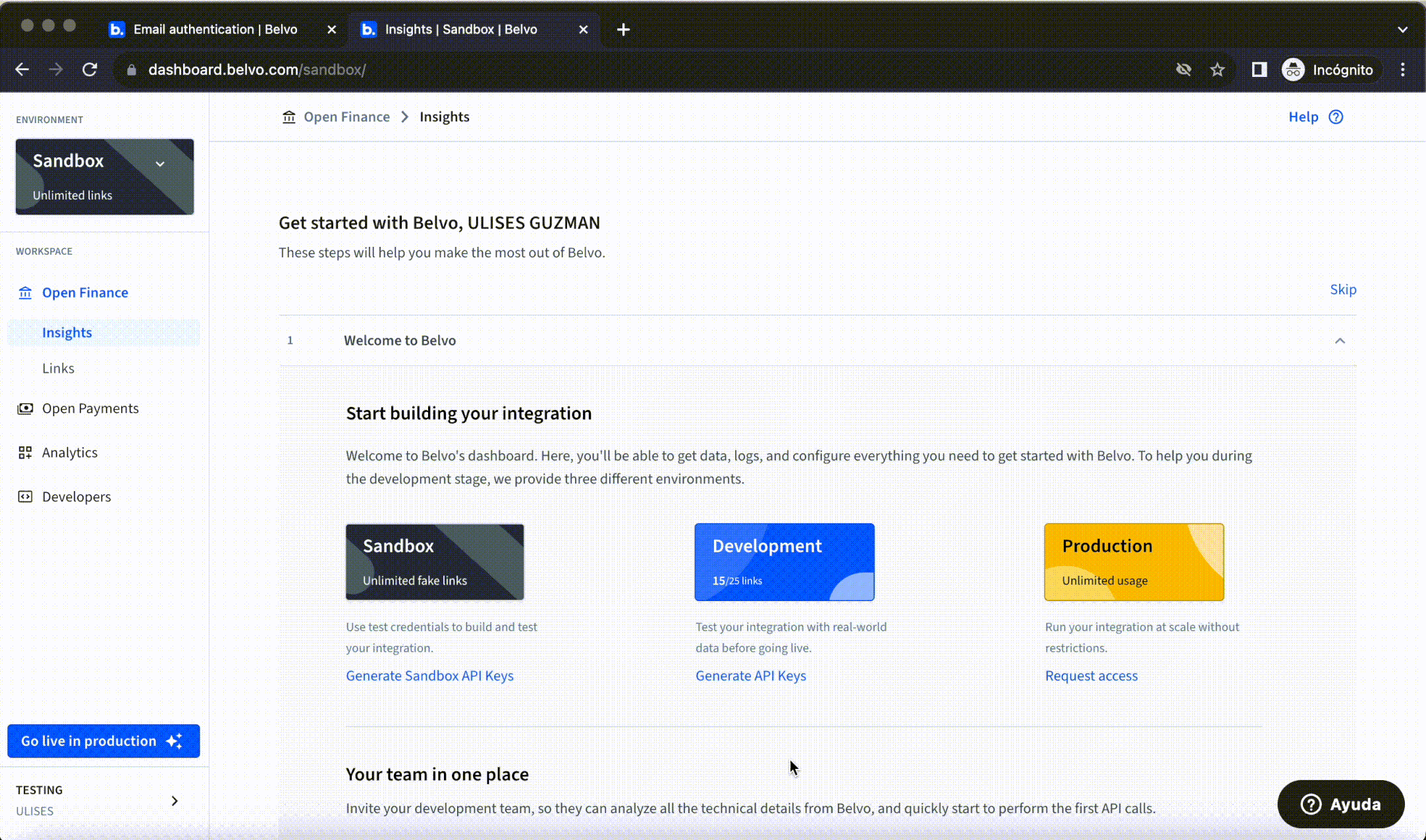
Task: Click the Skip link
Action: 1343,290
